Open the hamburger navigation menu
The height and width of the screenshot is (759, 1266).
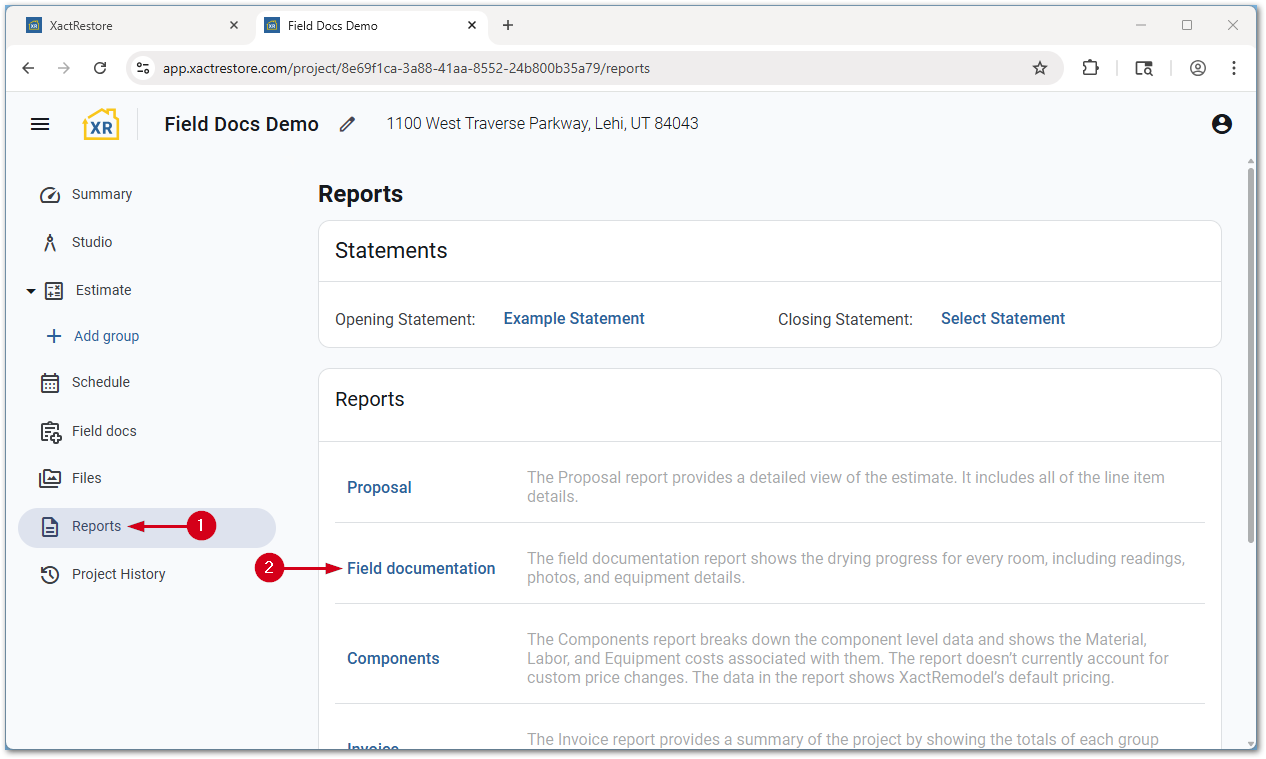[40, 124]
